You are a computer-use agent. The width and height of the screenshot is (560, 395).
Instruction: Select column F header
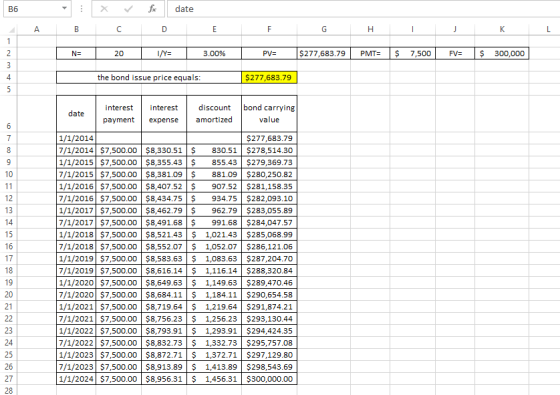[x=269, y=29]
